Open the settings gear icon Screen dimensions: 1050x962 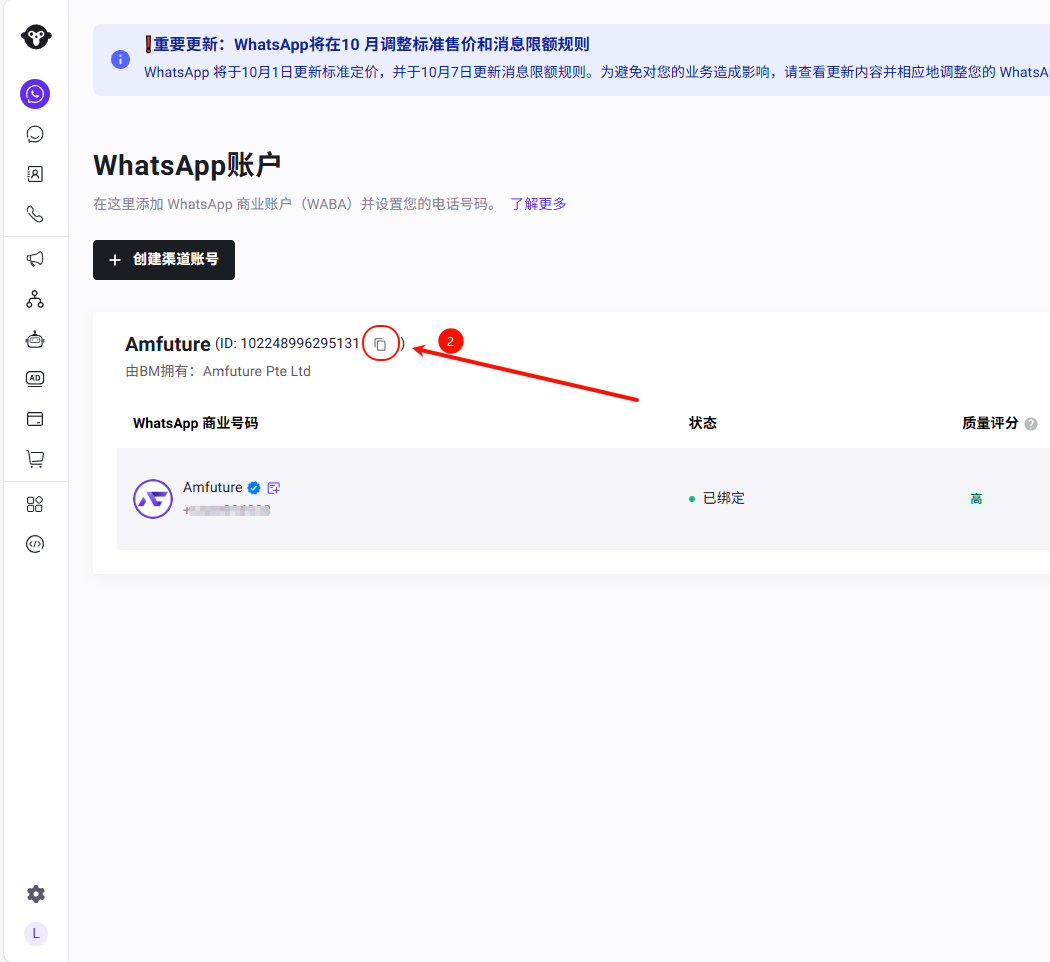[35, 894]
